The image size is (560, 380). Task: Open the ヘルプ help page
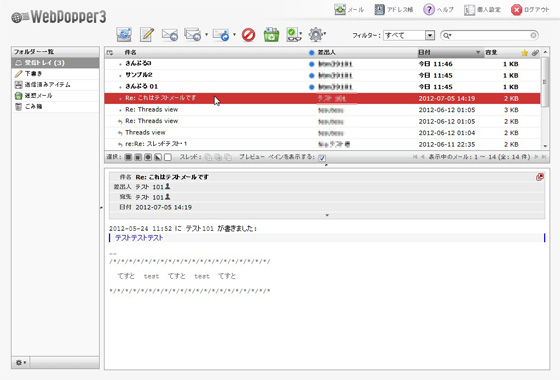click(439, 10)
